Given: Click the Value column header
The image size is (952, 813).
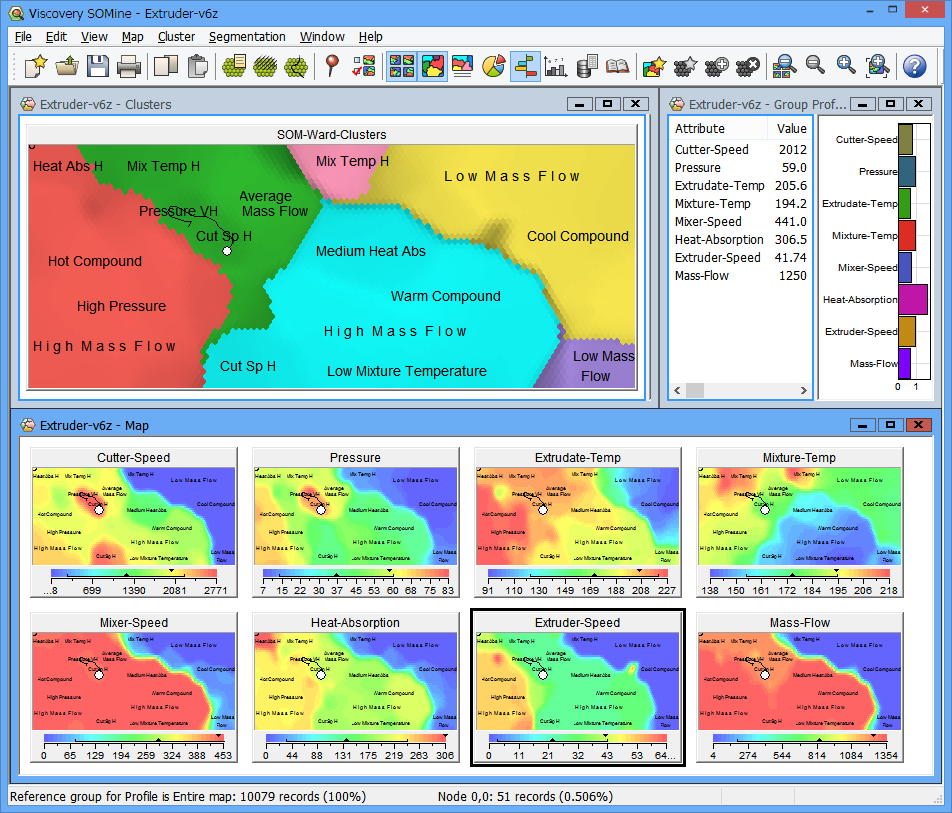Looking at the screenshot, I should click(x=791, y=129).
